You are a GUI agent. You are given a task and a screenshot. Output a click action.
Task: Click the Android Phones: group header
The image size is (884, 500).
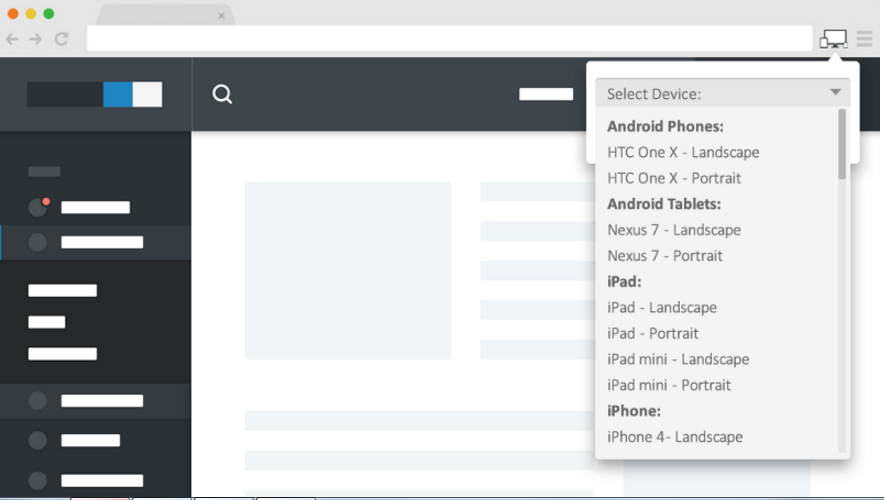[665, 126]
